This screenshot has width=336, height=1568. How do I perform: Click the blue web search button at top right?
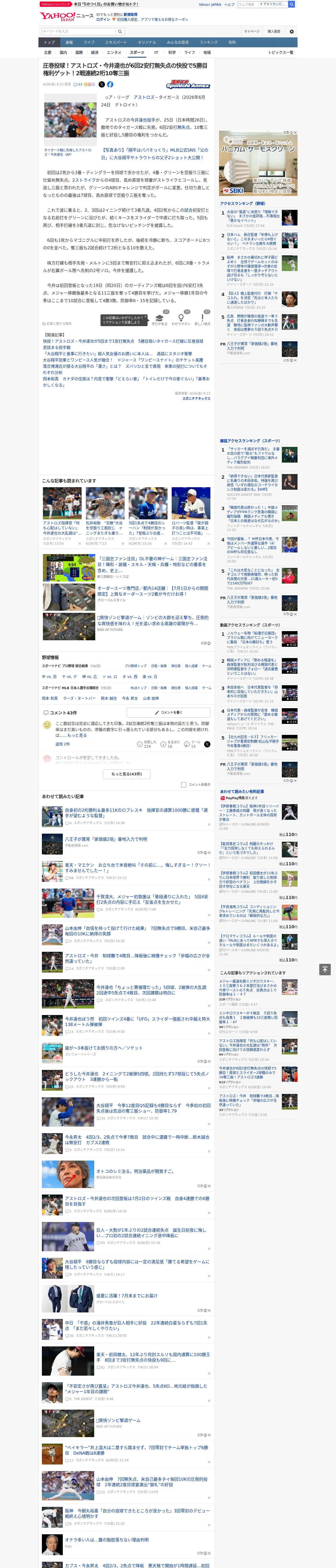(292, 4)
